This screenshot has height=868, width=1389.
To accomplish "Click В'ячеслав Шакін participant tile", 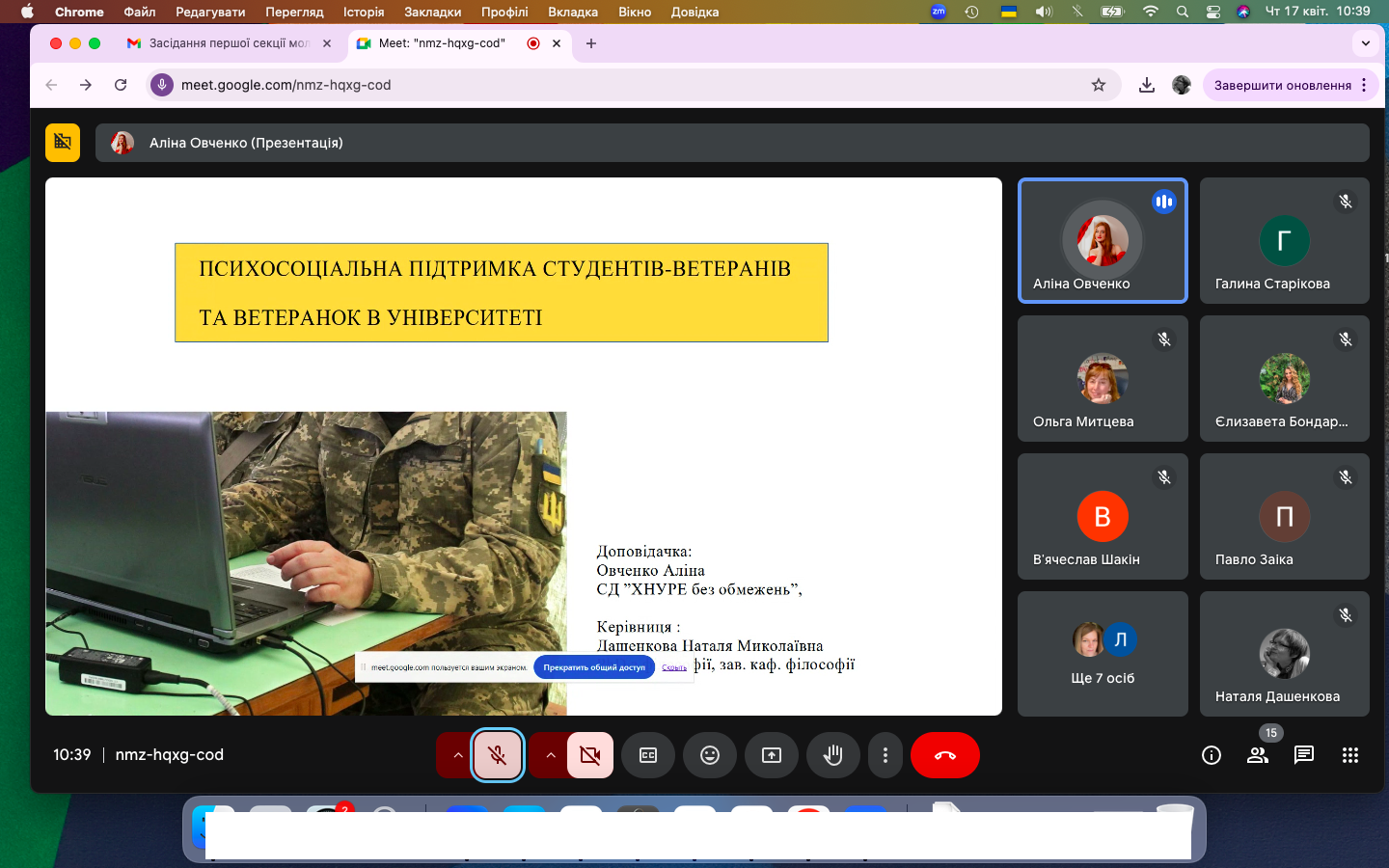I will coord(1103,516).
